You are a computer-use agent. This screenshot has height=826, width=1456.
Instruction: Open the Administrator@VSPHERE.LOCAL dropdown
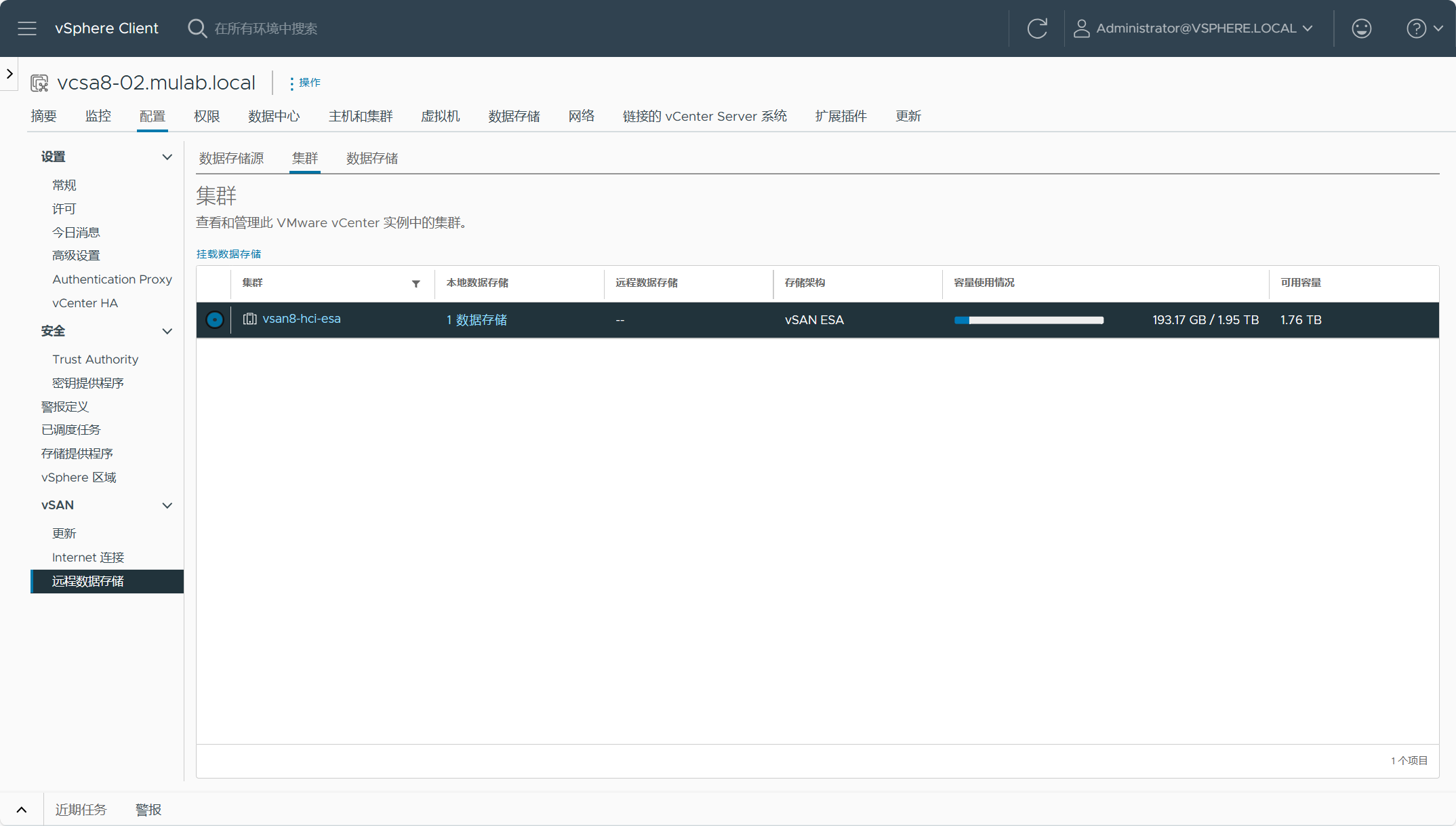pyautogui.click(x=1204, y=28)
